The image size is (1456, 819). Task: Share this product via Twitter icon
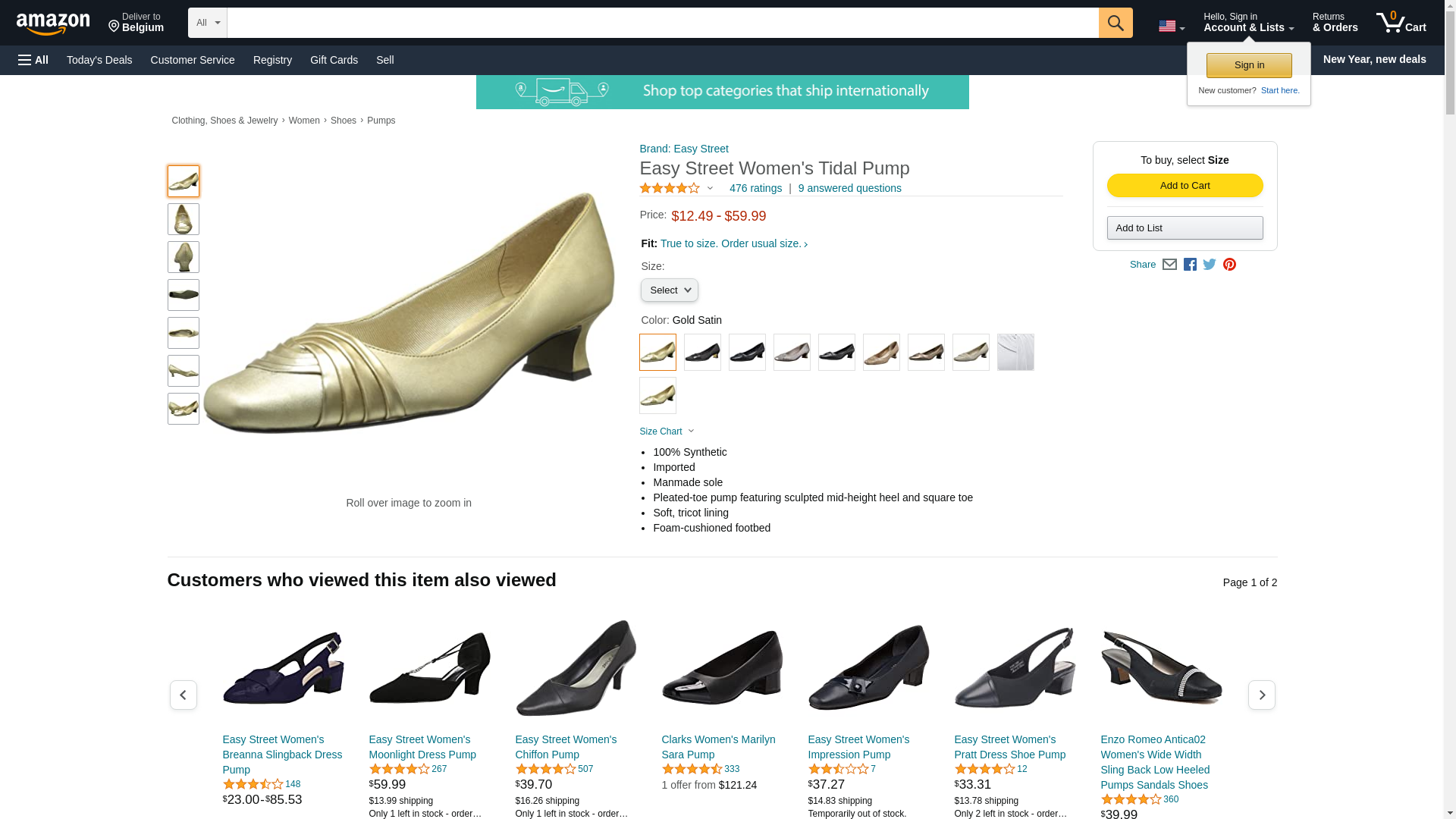click(x=1210, y=265)
